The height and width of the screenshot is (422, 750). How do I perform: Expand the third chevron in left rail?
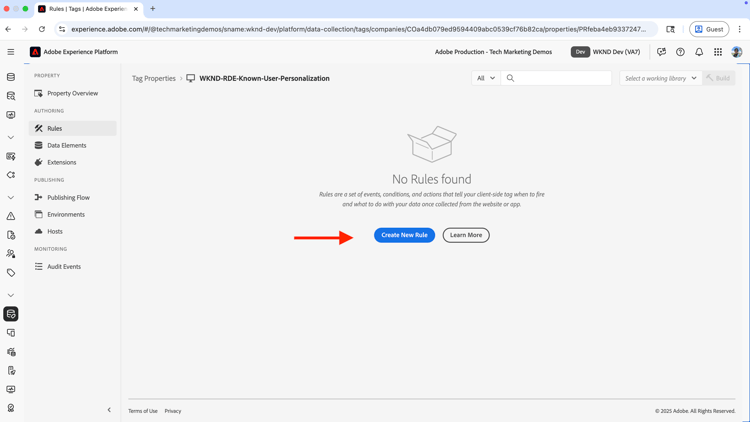coord(11,295)
